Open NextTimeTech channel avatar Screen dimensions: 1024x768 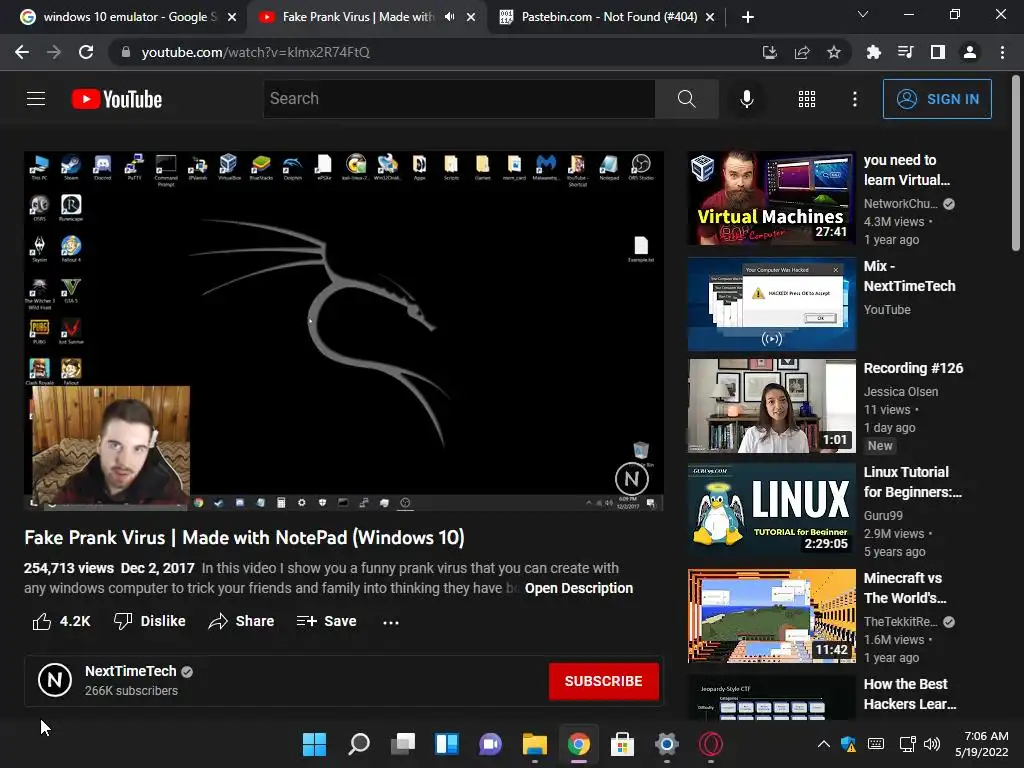pyautogui.click(x=55, y=680)
